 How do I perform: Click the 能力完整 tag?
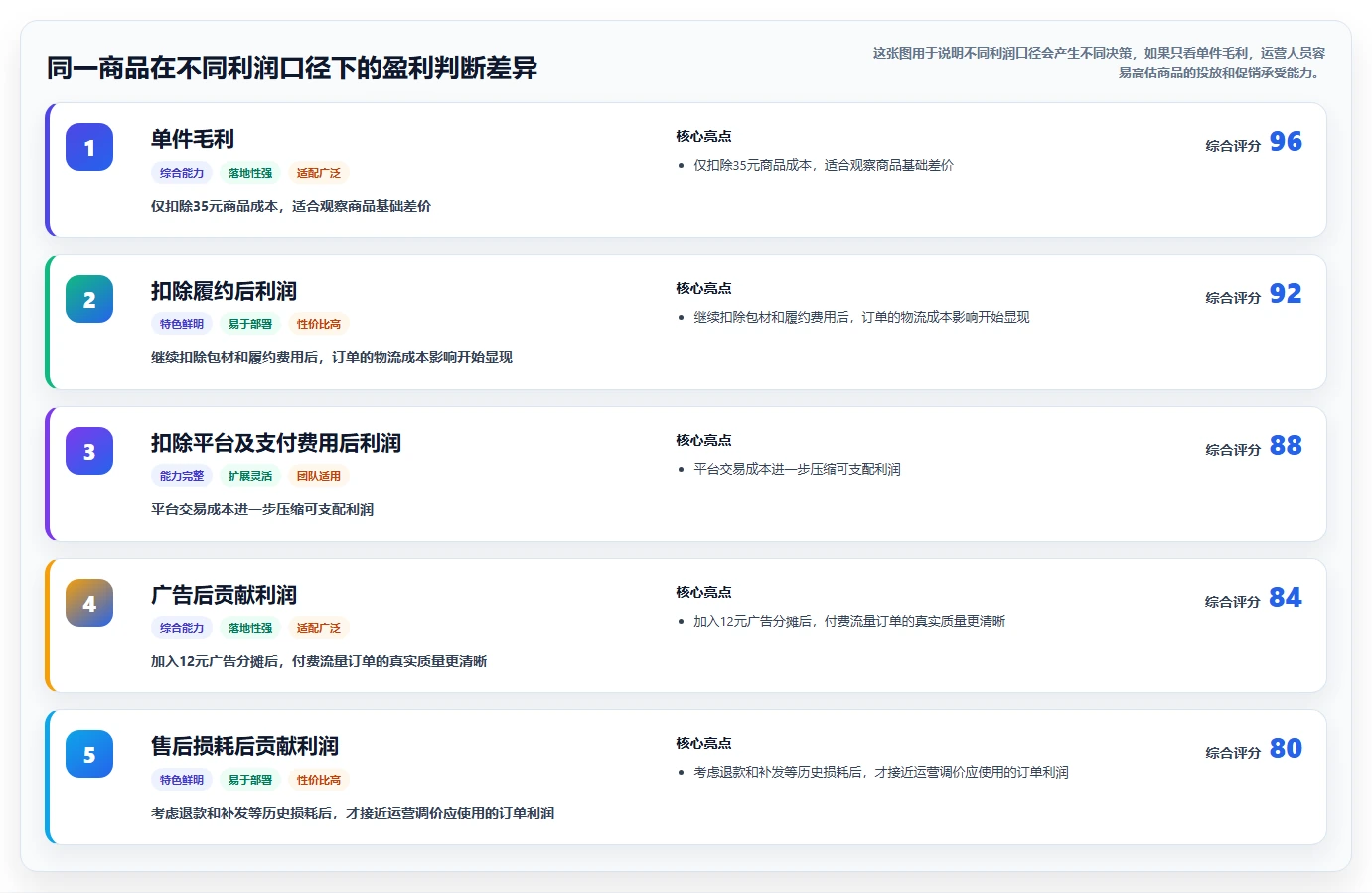(182, 476)
